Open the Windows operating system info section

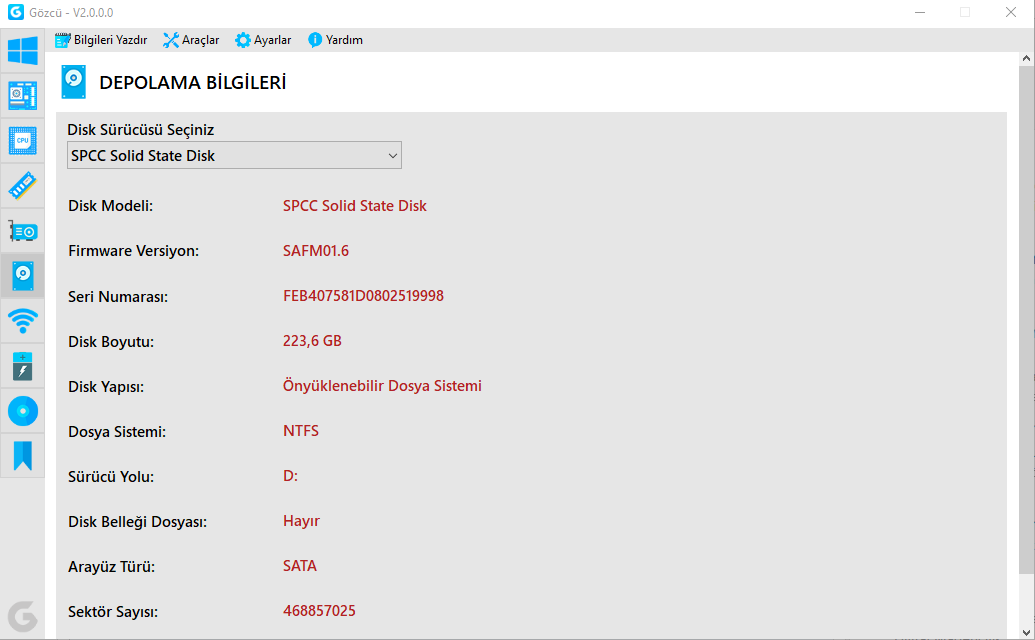(22, 51)
